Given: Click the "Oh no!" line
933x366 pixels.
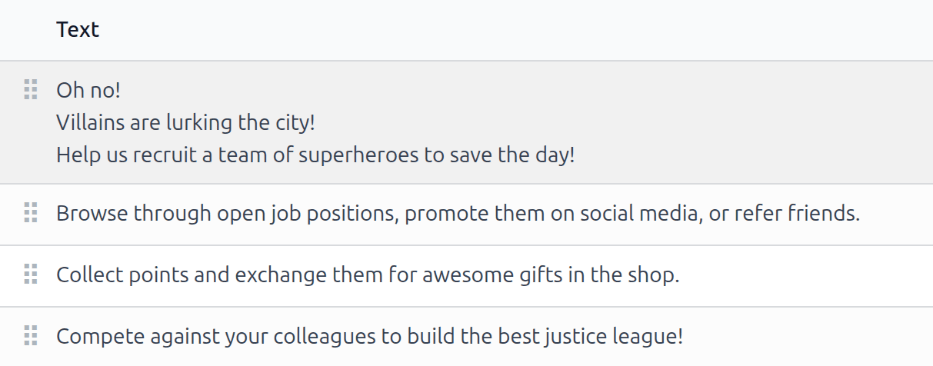Looking at the screenshot, I should coord(88,90).
